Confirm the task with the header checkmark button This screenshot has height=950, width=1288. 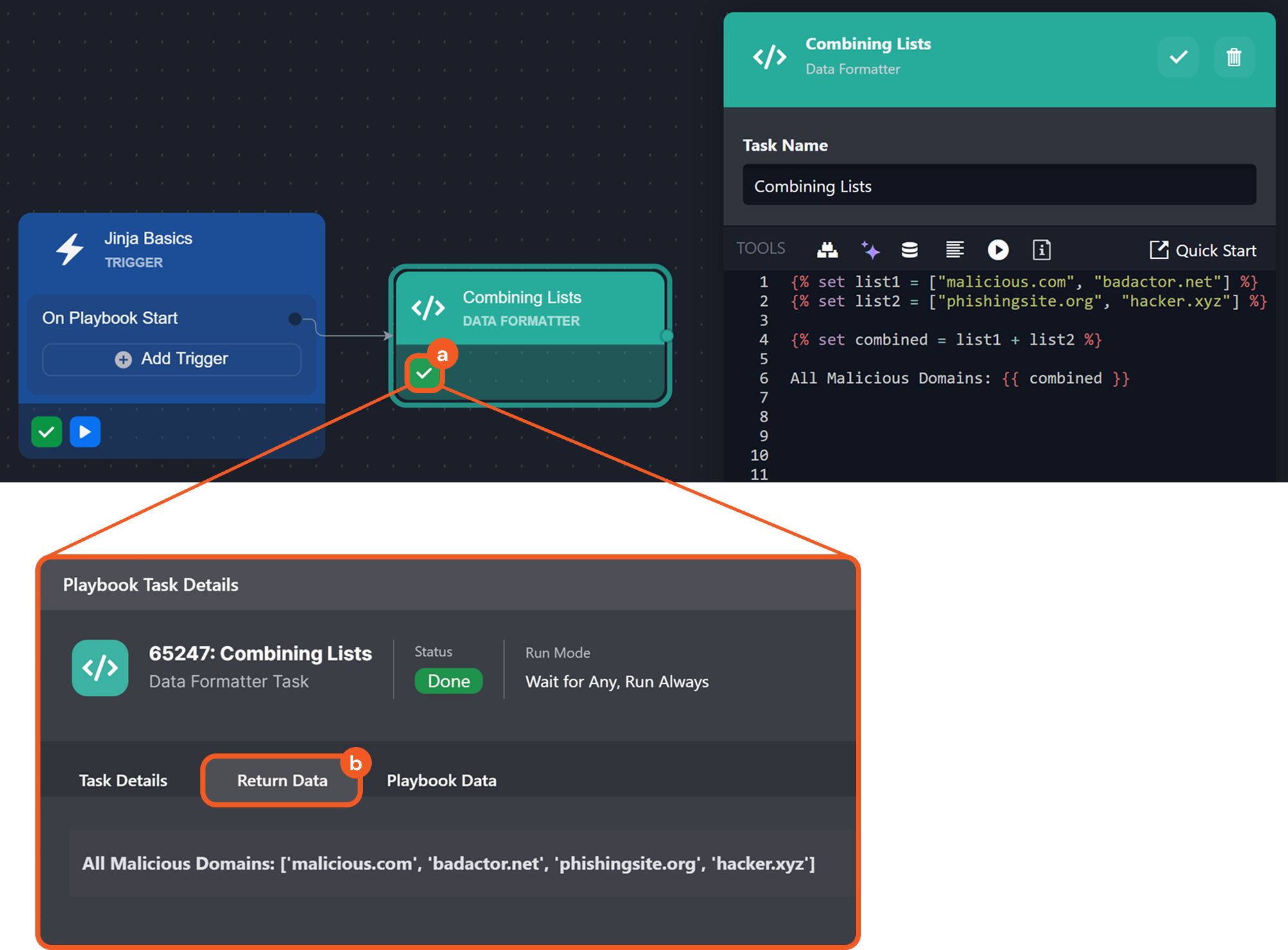[x=1178, y=58]
